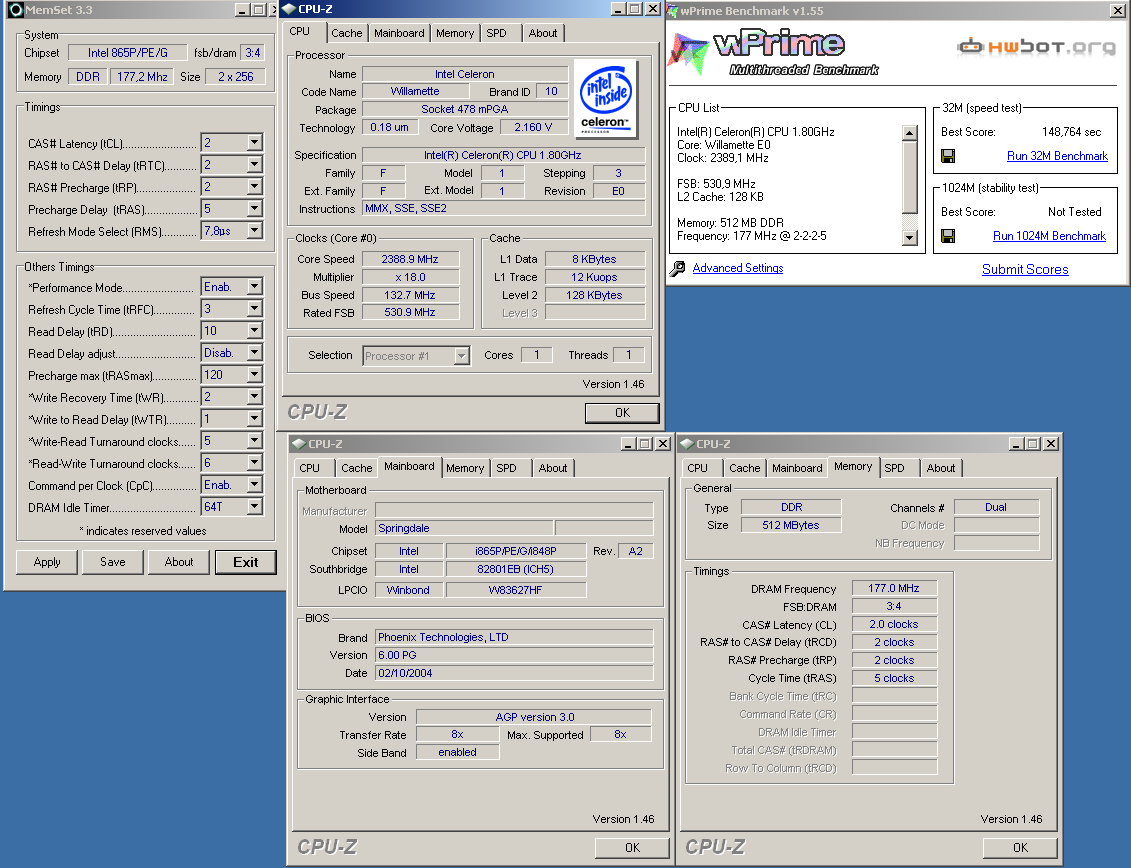Click the Multiplier x 18.0 field
This screenshot has width=1131, height=868.
tap(410, 277)
